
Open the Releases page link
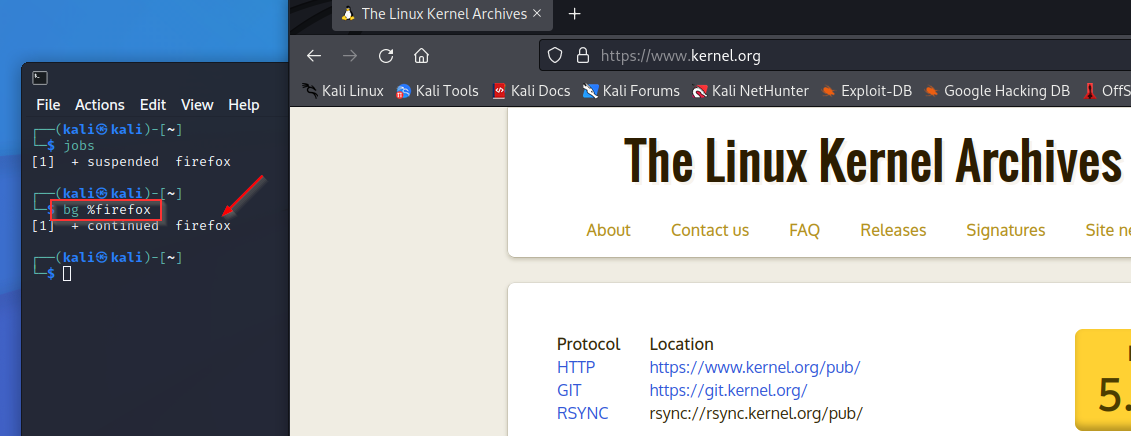coord(893,230)
